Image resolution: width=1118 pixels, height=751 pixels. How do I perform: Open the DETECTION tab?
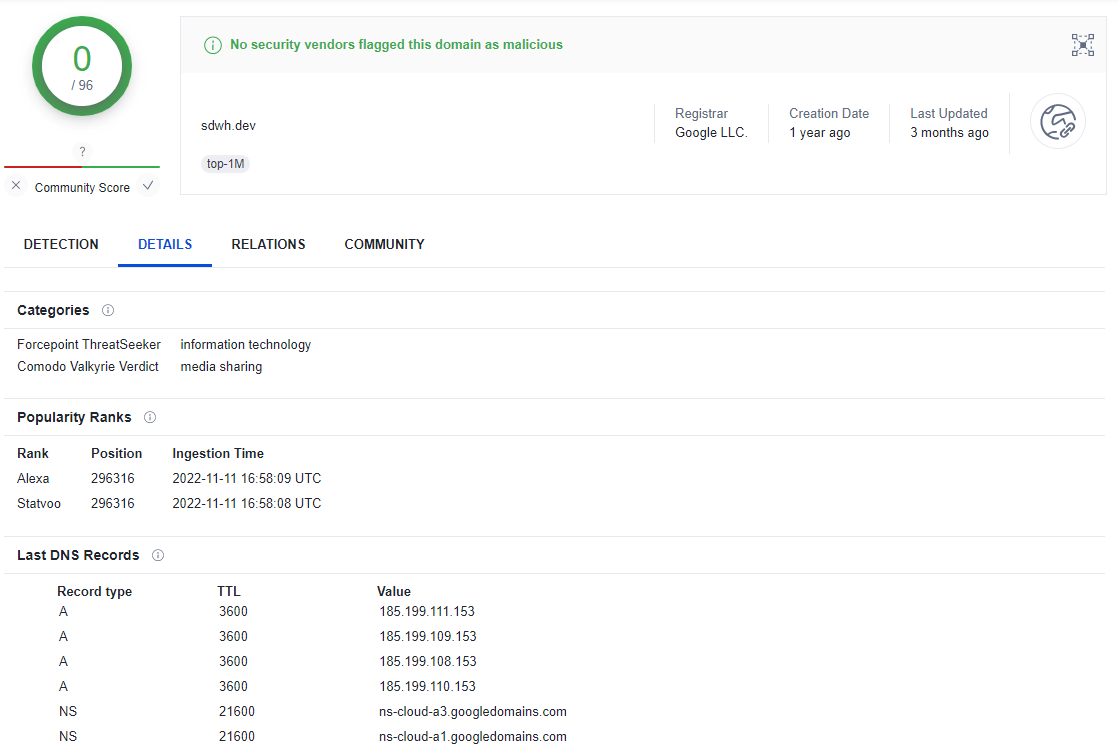pos(61,244)
